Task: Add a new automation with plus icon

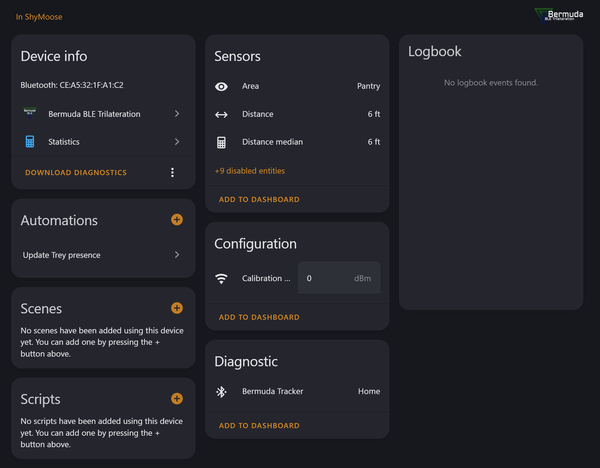Action: coord(177,220)
